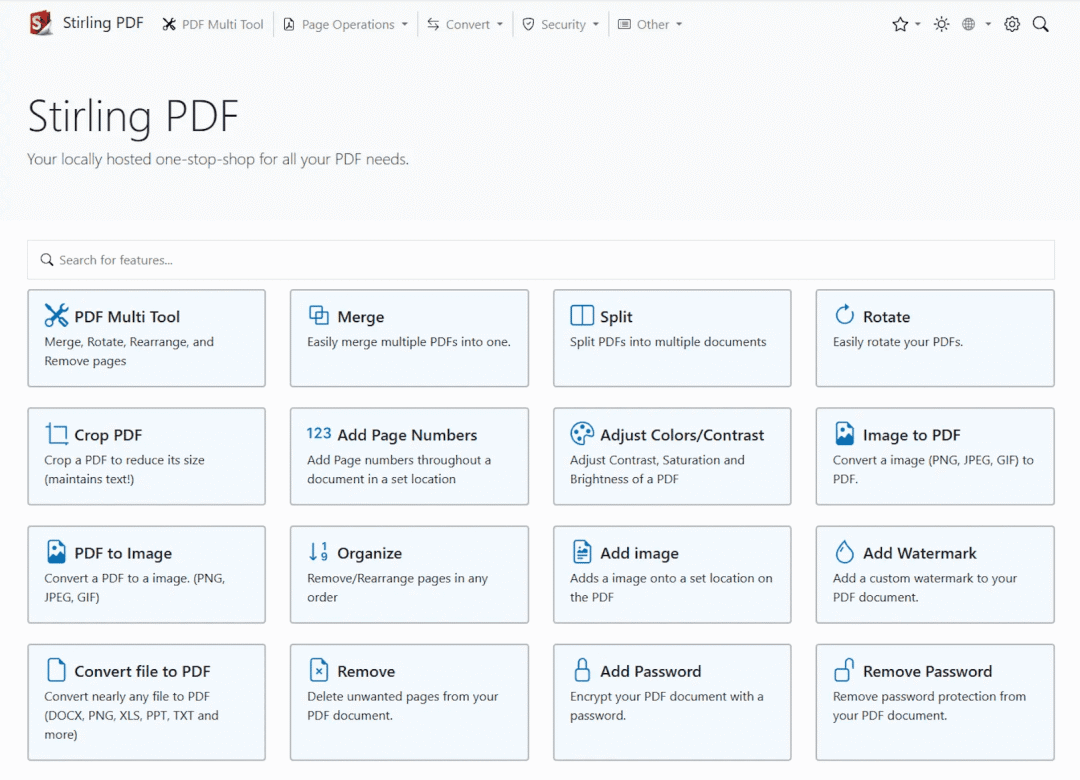Screen dimensions: 1080x780
Task: Click the Merge card icon
Action: pos(318,316)
